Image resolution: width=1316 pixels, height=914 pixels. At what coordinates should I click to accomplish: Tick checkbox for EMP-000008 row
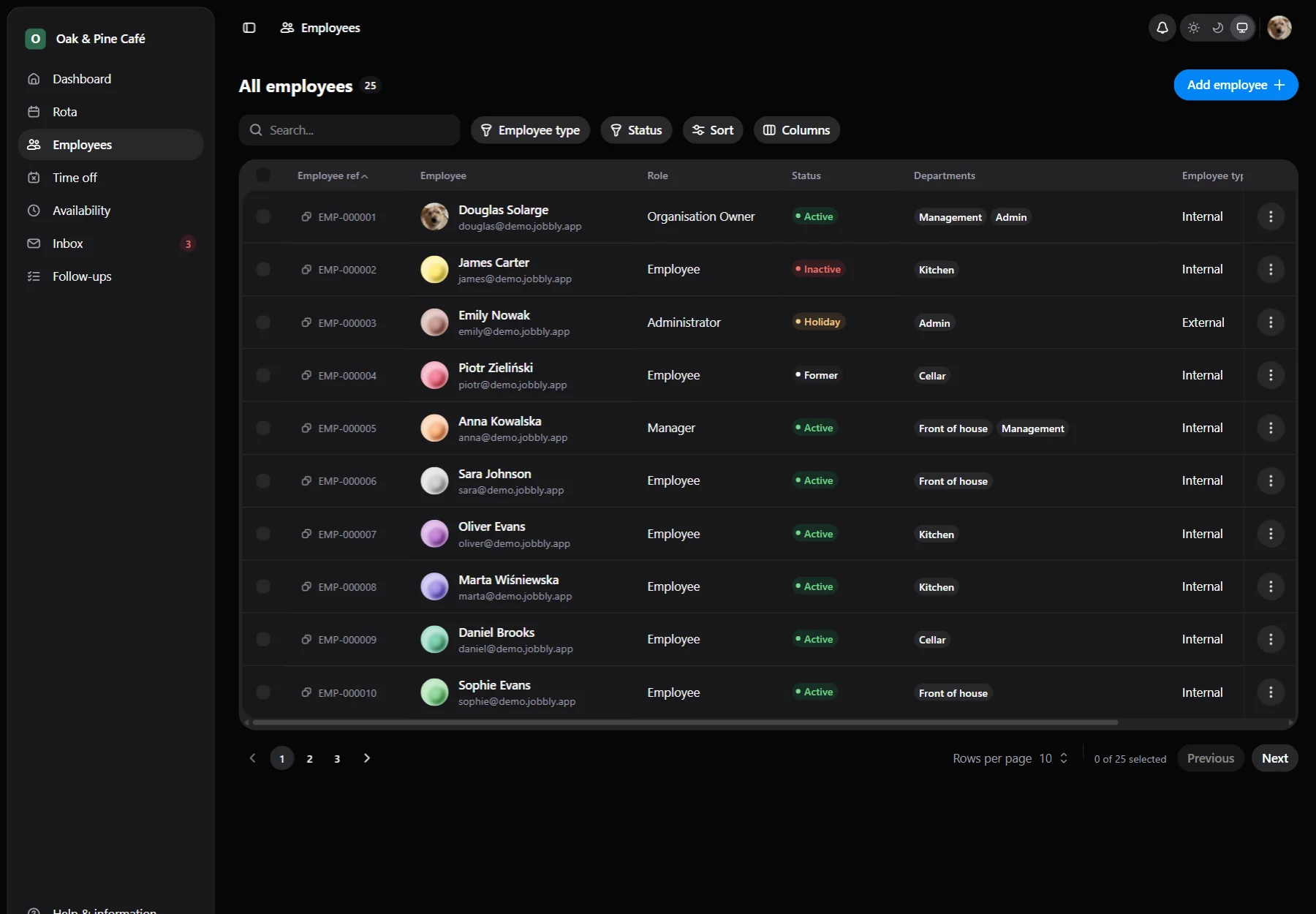(x=263, y=586)
